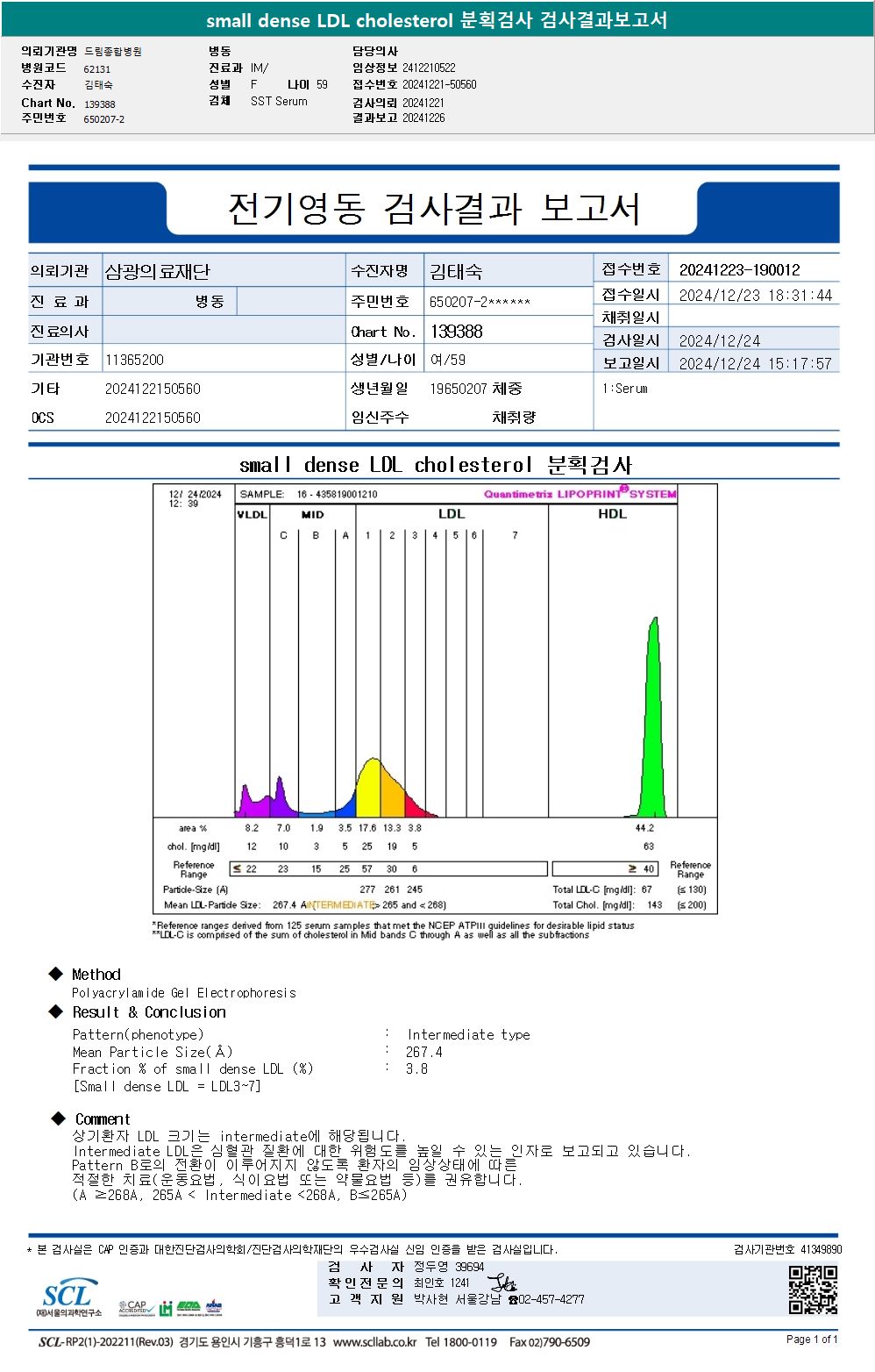
Task: Click the diamond bullet beside Method
Action: 56,974
